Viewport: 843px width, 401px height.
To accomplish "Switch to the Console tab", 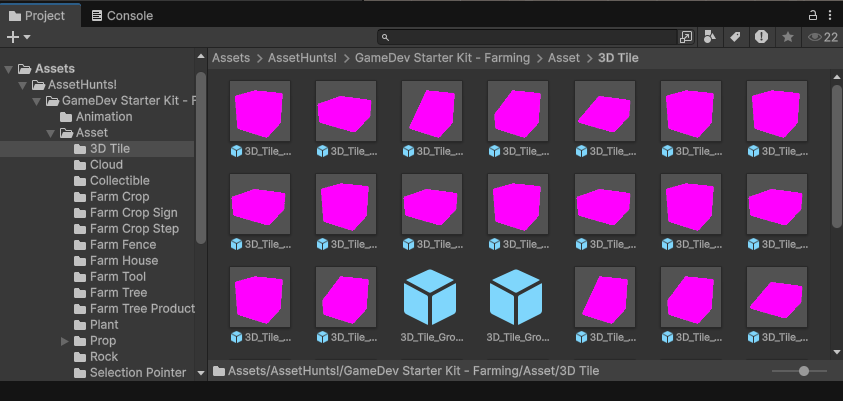I will tap(121, 16).
